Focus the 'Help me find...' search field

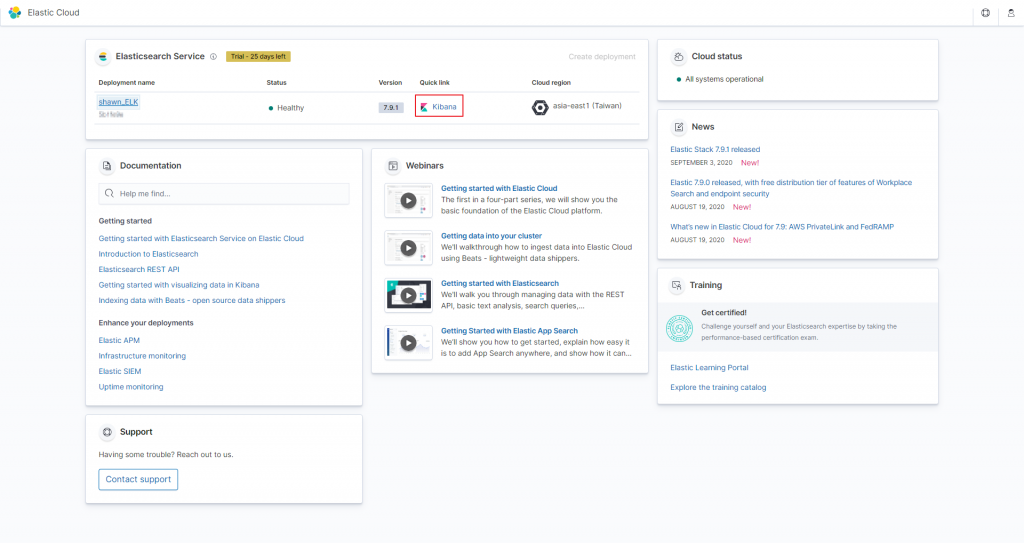(224, 193)
